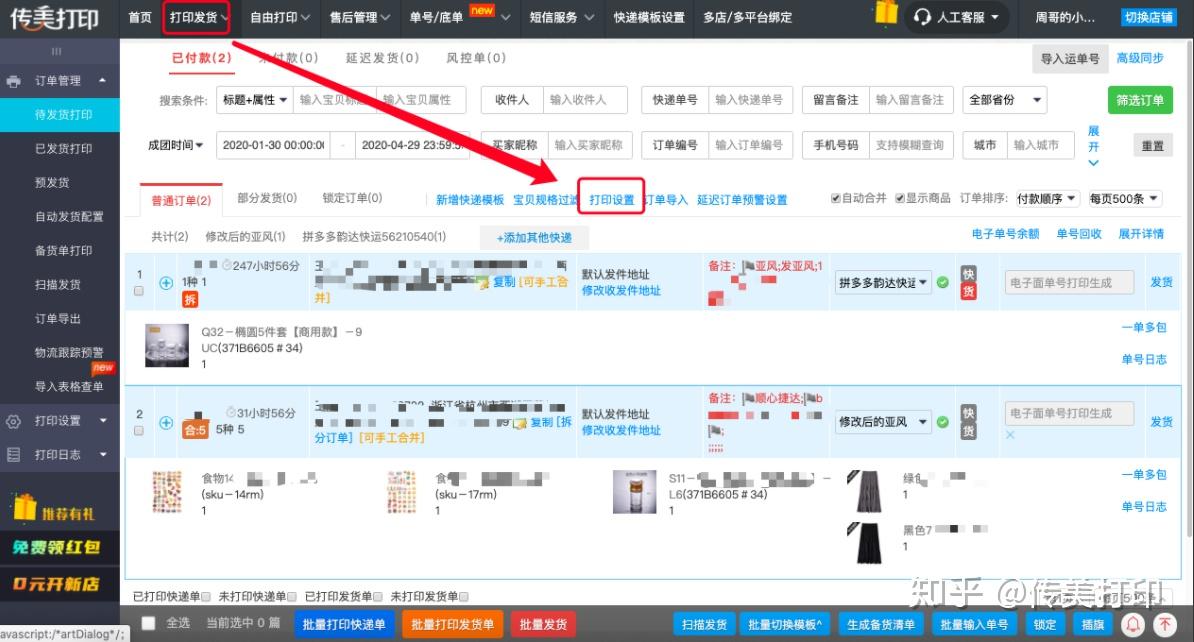Screen dimensions: 1194x642
Task: Click the 打印设置 gear icon in the sidebar
Action: (13, 421)
